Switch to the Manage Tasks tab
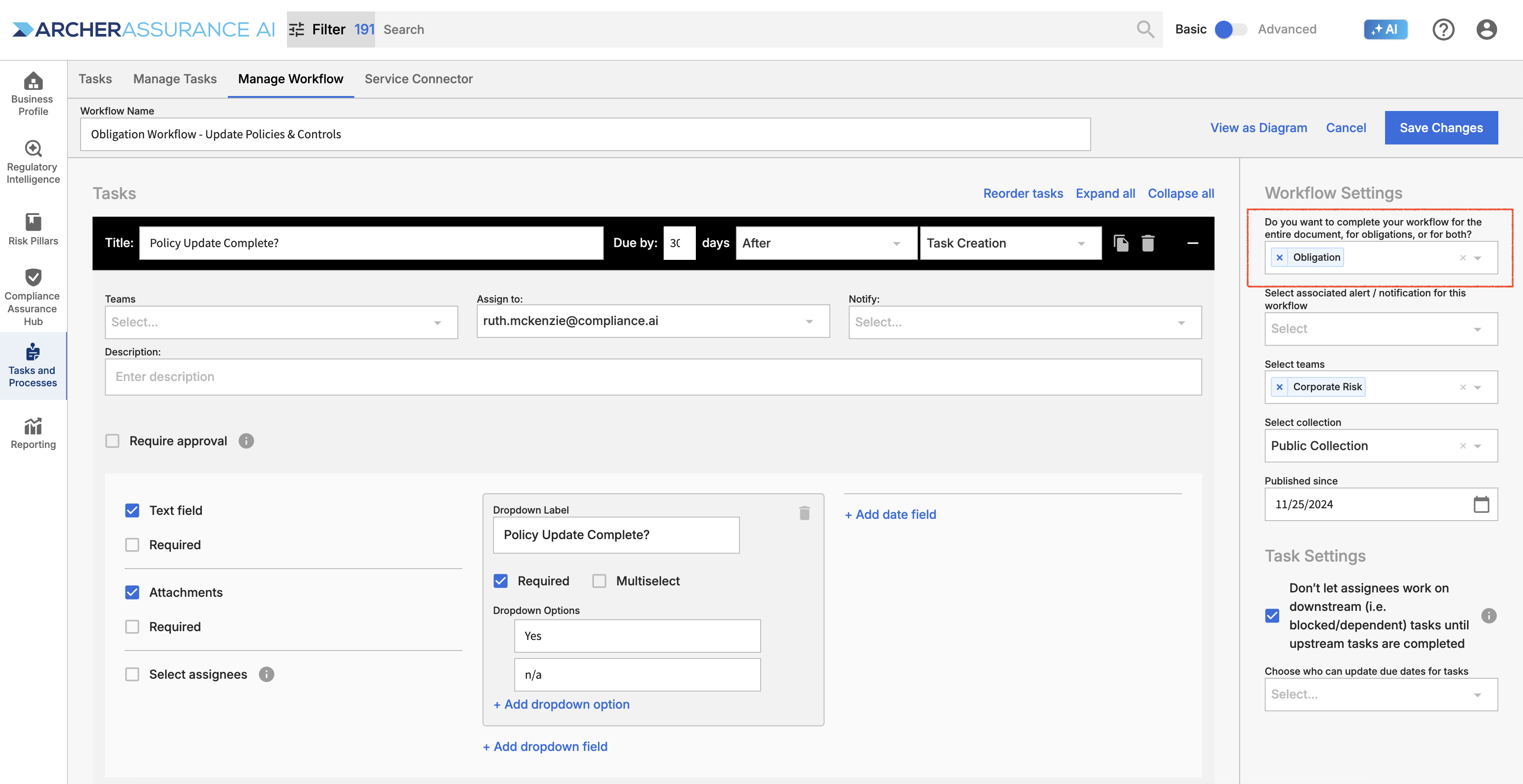This screenshot has height=784, width=1523. tap(175, 78)
